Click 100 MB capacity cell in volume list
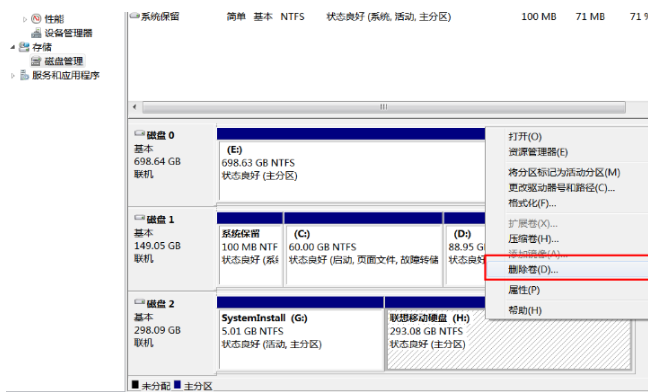Screen dimensions: 659x392 (x=539, y=17)
